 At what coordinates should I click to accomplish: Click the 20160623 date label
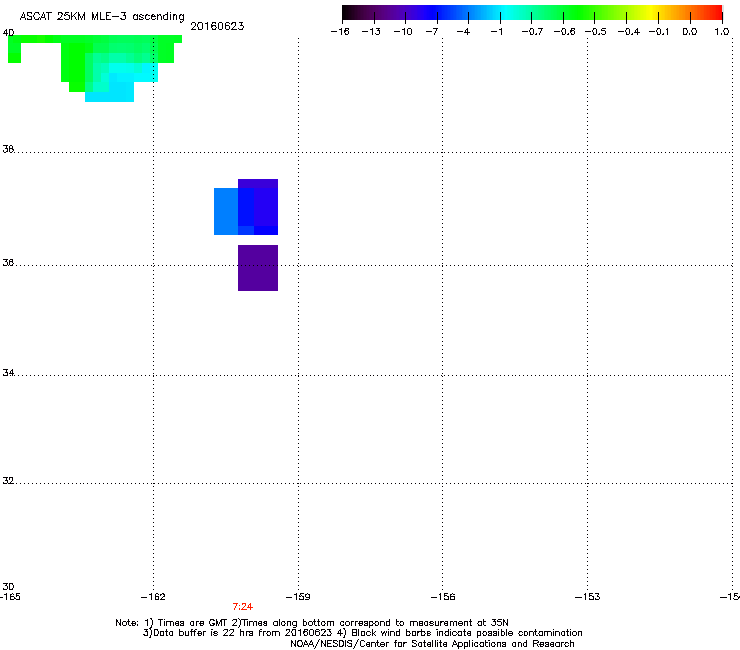tap(217, 26)
